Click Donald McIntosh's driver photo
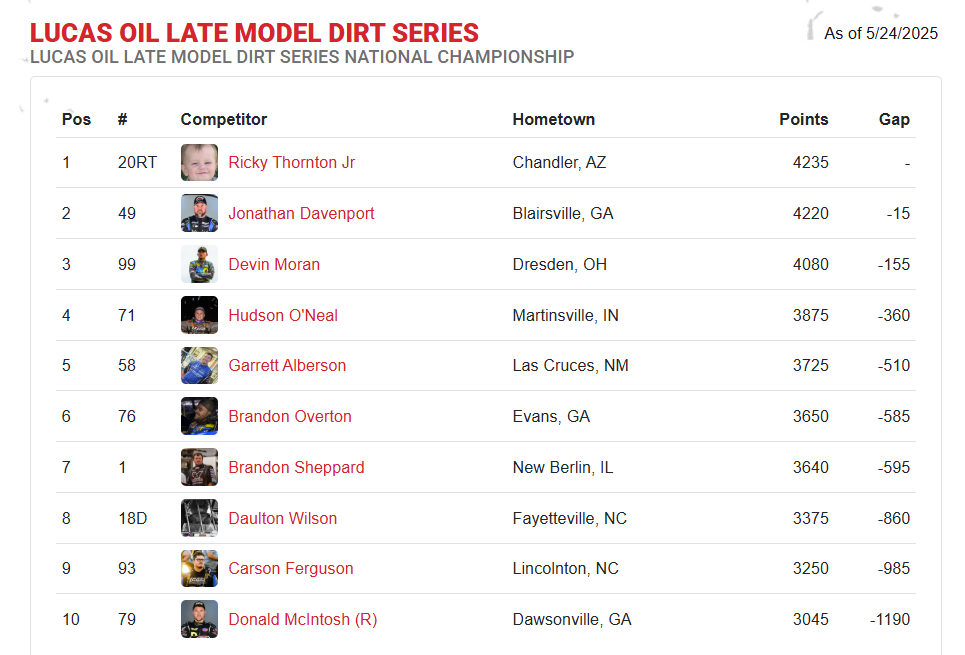The height and width of the screenshot is (655, 965). (x=199, y=619)
